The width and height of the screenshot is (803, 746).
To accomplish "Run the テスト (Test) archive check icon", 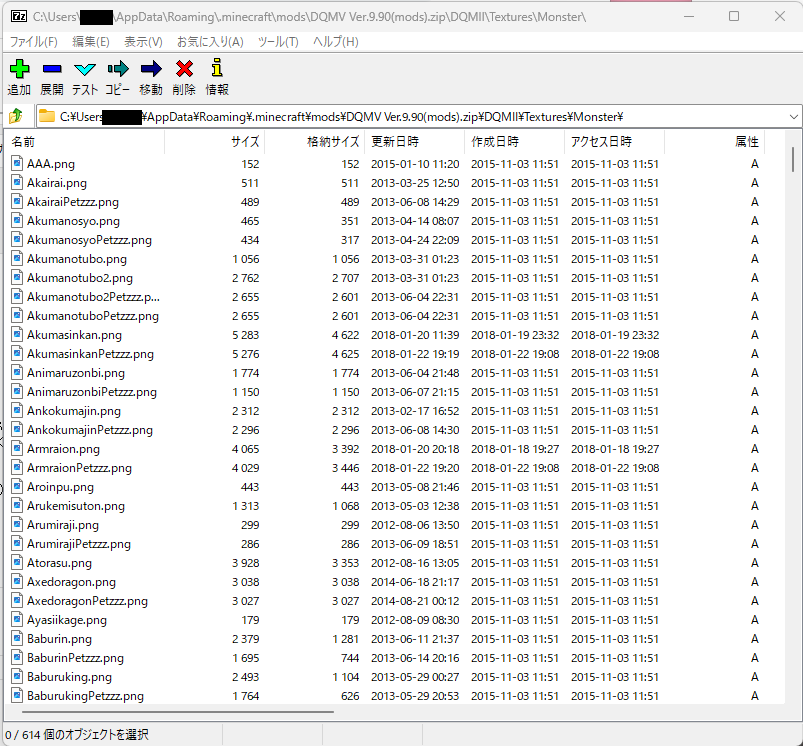I will [x=85, y=69].
